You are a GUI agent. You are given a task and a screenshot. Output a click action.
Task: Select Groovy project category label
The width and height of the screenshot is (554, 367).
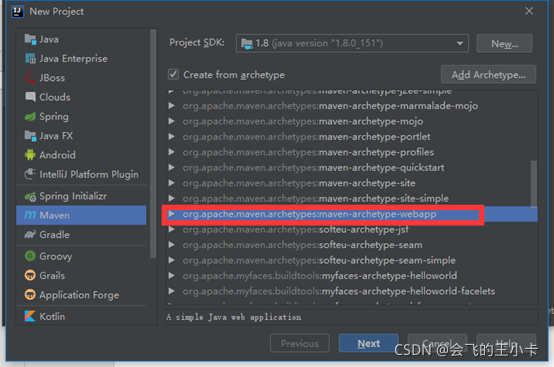point(55,256)
